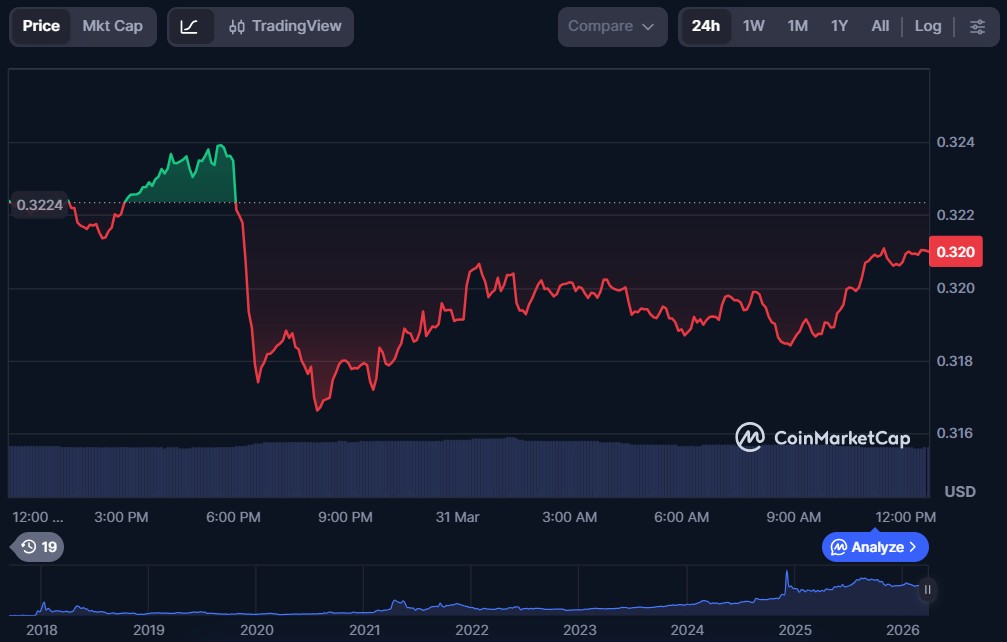Show All time price history
The width and height of the screenshot is (1007, 642).
[880, 26]
